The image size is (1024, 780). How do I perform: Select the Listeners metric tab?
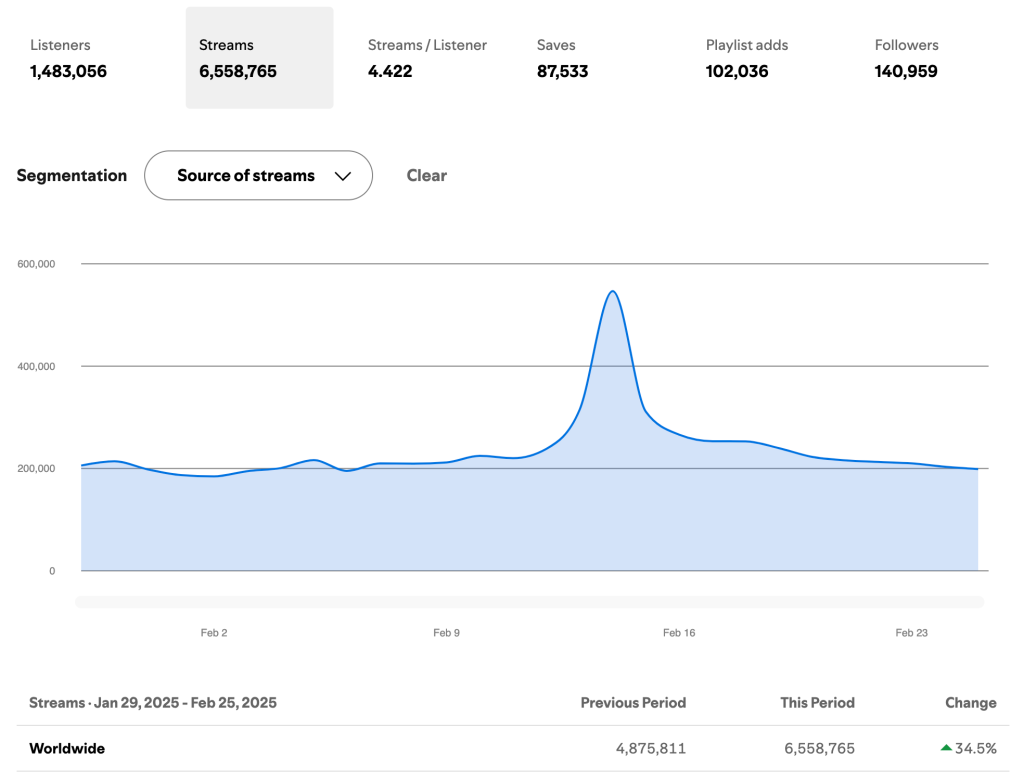tap(90, 57)
